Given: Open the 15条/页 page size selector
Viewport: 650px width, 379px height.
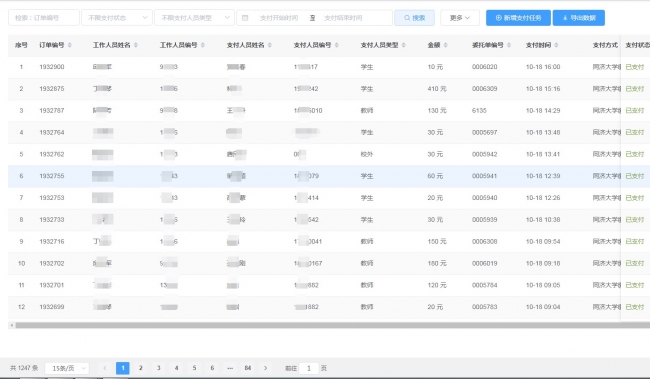Looking at the screenshot, I should (x=67, y=368).
